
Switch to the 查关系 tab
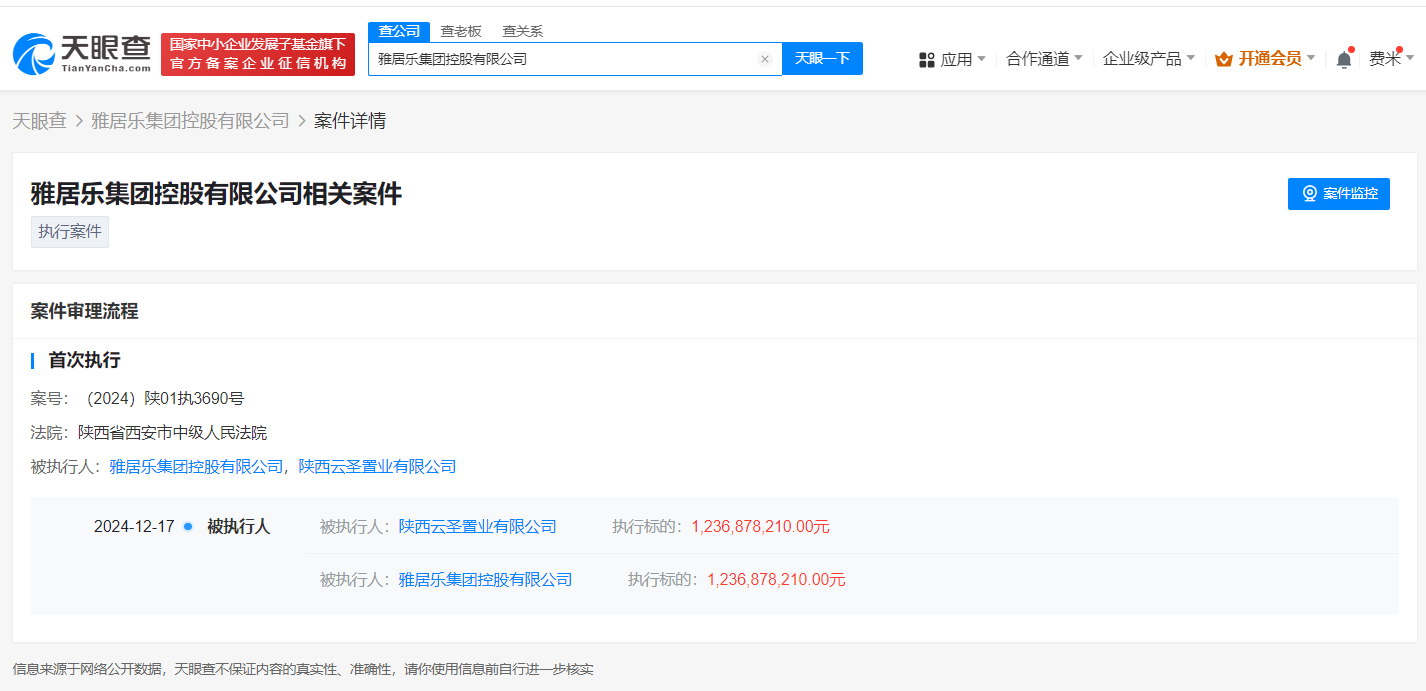pyautogui.click(x=522, y=31)
